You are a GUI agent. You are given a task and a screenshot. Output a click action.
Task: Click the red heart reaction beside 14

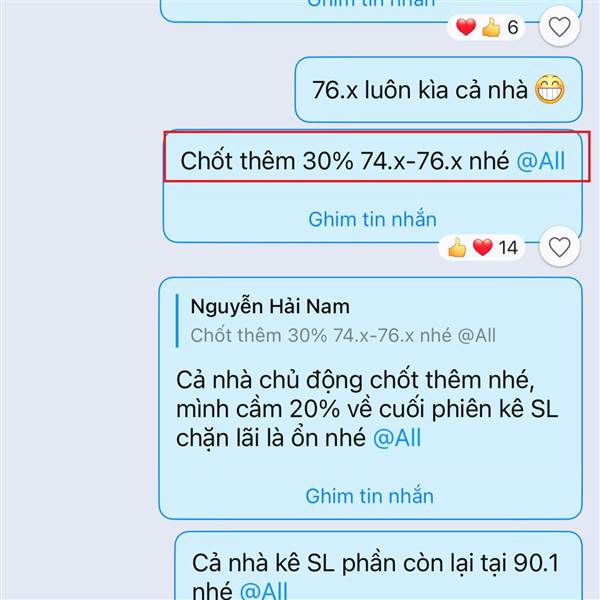coord(483,247)
